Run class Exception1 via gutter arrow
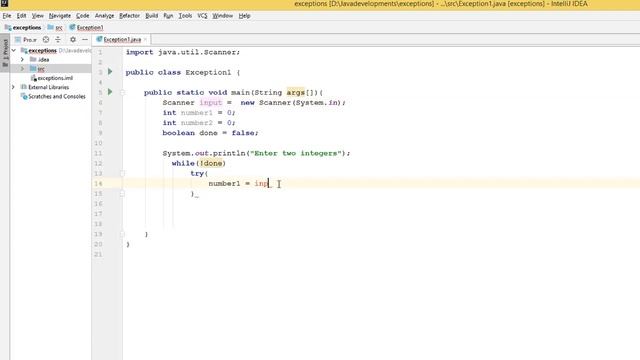Viewport: 640px width, 360px height. pyautogui.click(x=110, y=72)
